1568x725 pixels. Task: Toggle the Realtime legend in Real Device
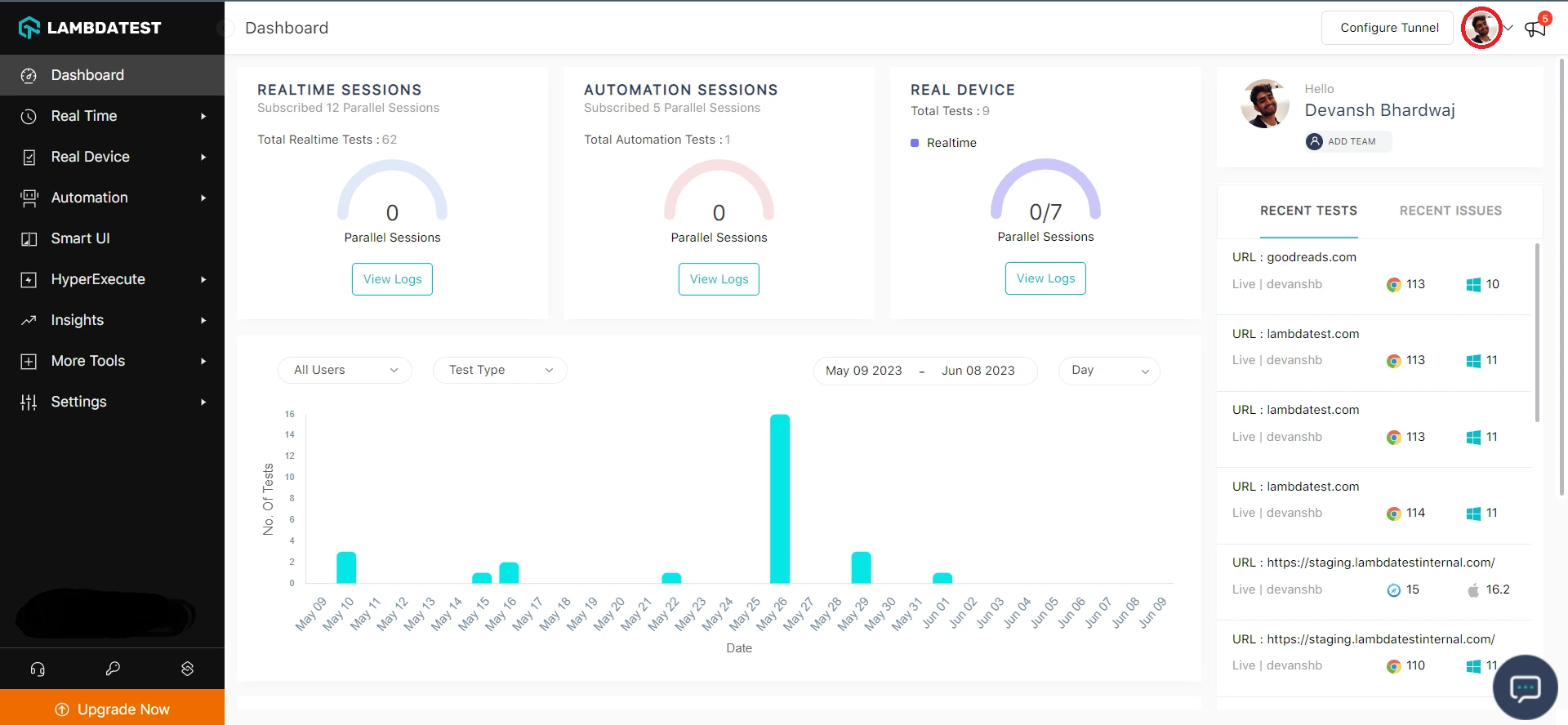[943, 143]
